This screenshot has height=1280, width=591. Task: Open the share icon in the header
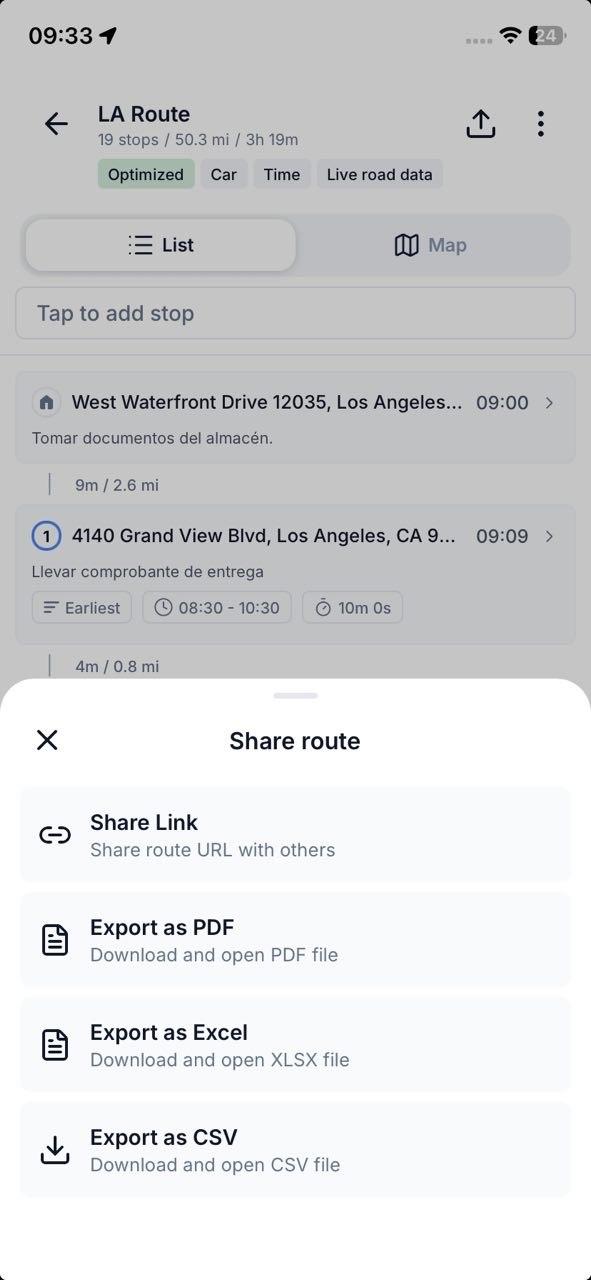pyautogui.click(x=480, y=123)
